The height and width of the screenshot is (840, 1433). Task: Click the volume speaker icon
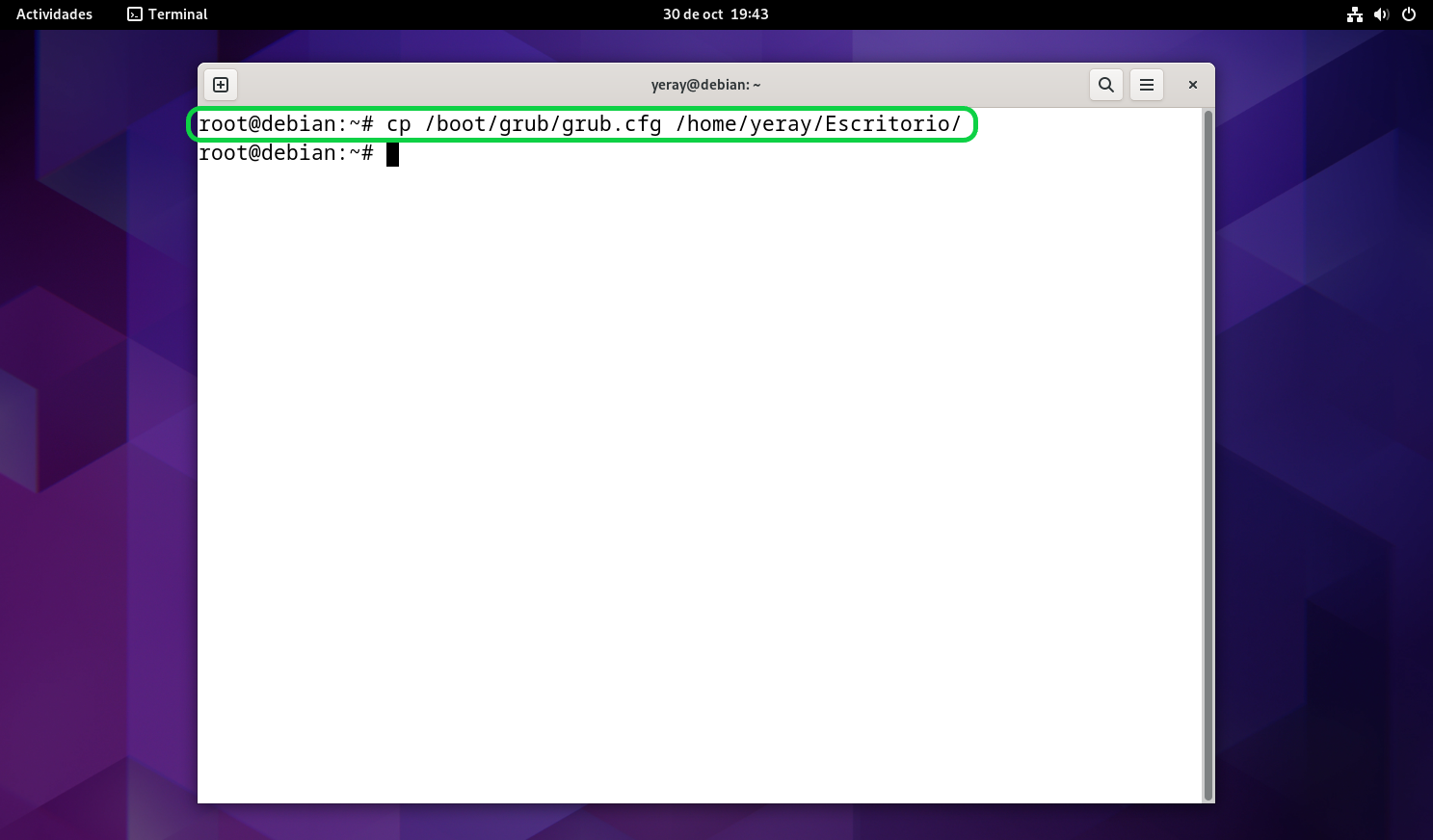tap(1381, 14)
